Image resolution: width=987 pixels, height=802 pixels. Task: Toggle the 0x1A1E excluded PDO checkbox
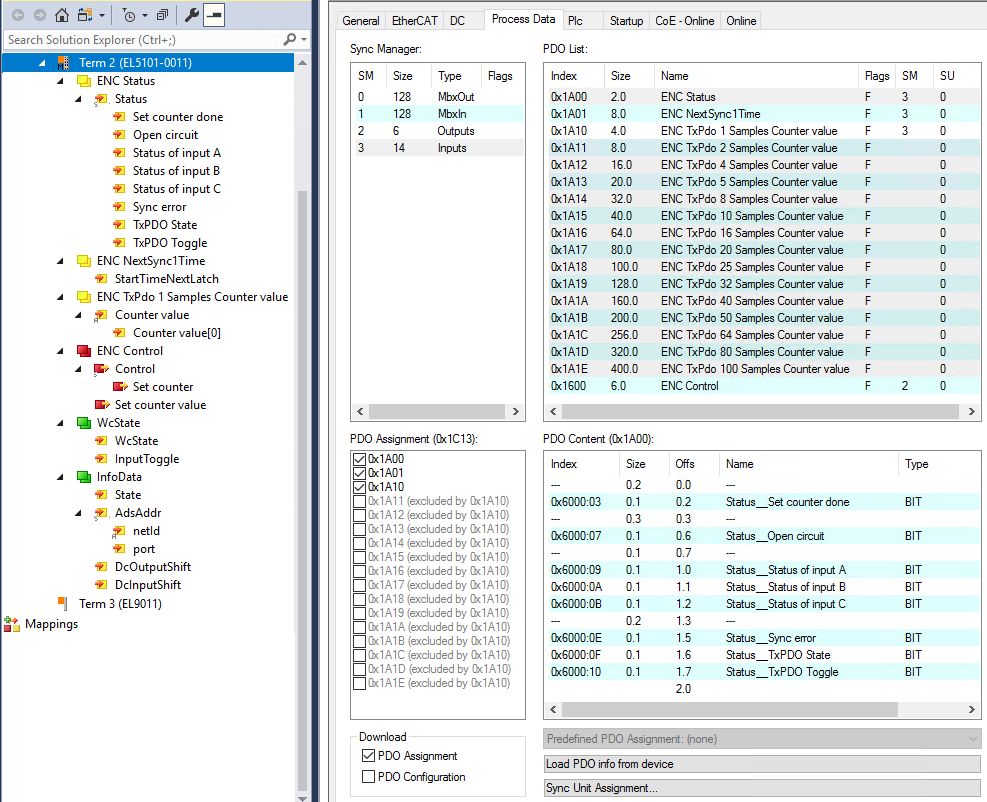pyautogui.click(x=359, y=683)
